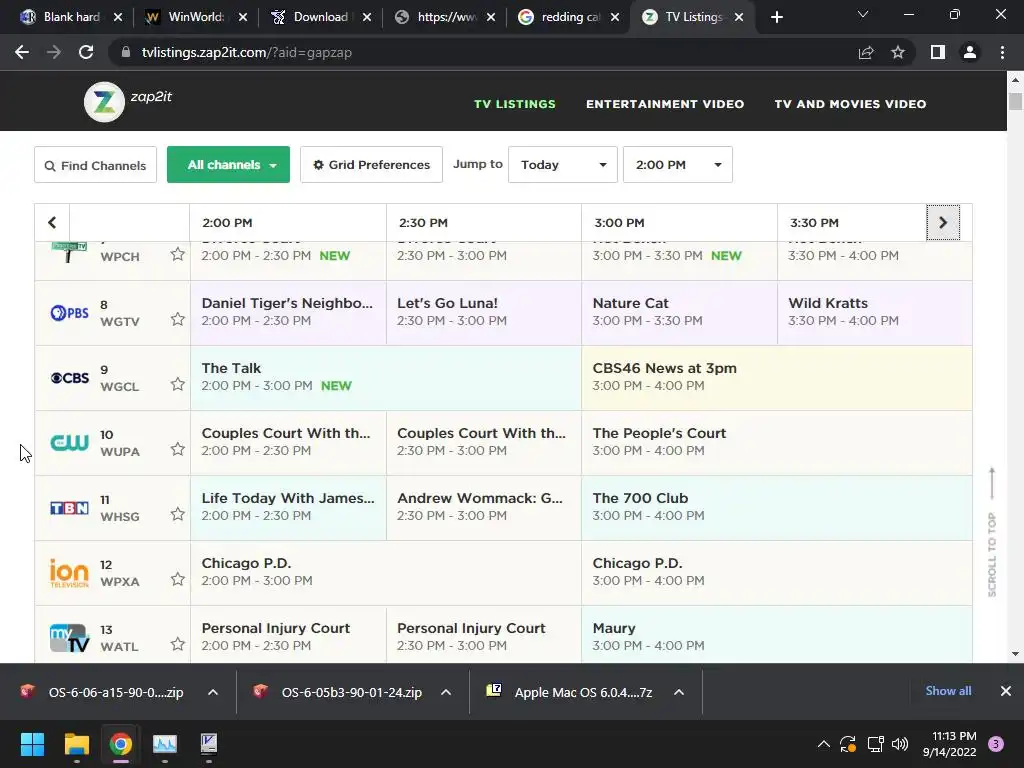This screenshot has width=1024, height=768.
Task: Open CBS46 News at 3pm listing
Action: point(776,377)
